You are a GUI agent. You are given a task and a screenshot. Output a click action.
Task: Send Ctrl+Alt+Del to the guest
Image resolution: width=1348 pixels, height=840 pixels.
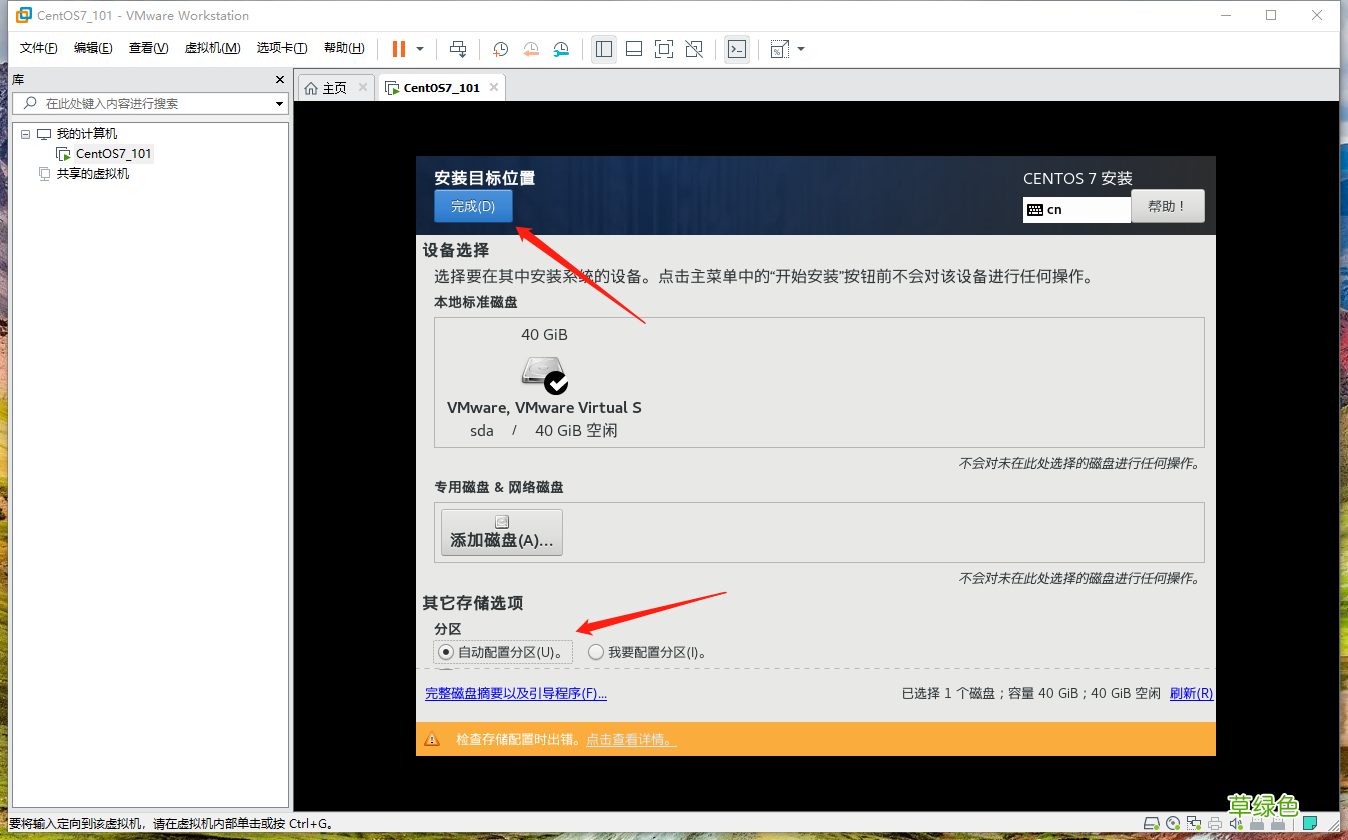[x=458, y=48]
